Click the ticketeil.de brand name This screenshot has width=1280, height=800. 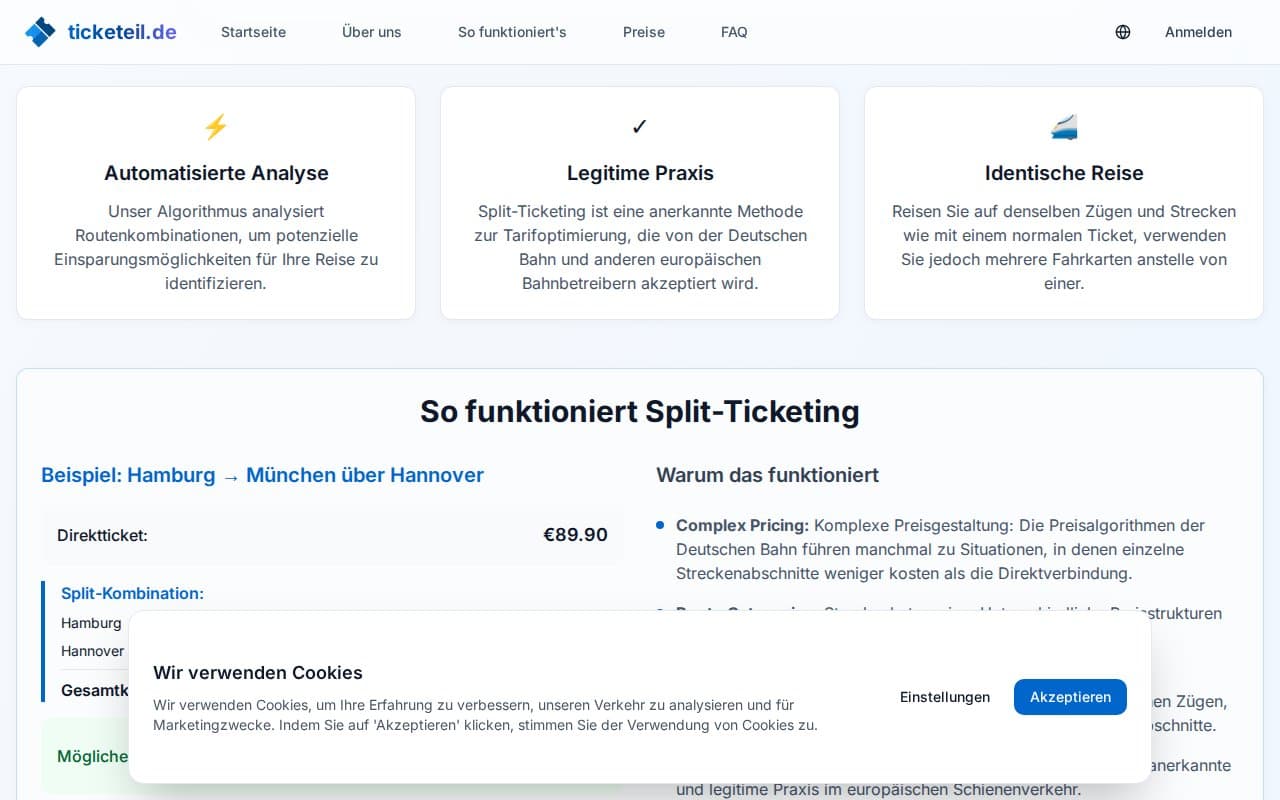122,32
